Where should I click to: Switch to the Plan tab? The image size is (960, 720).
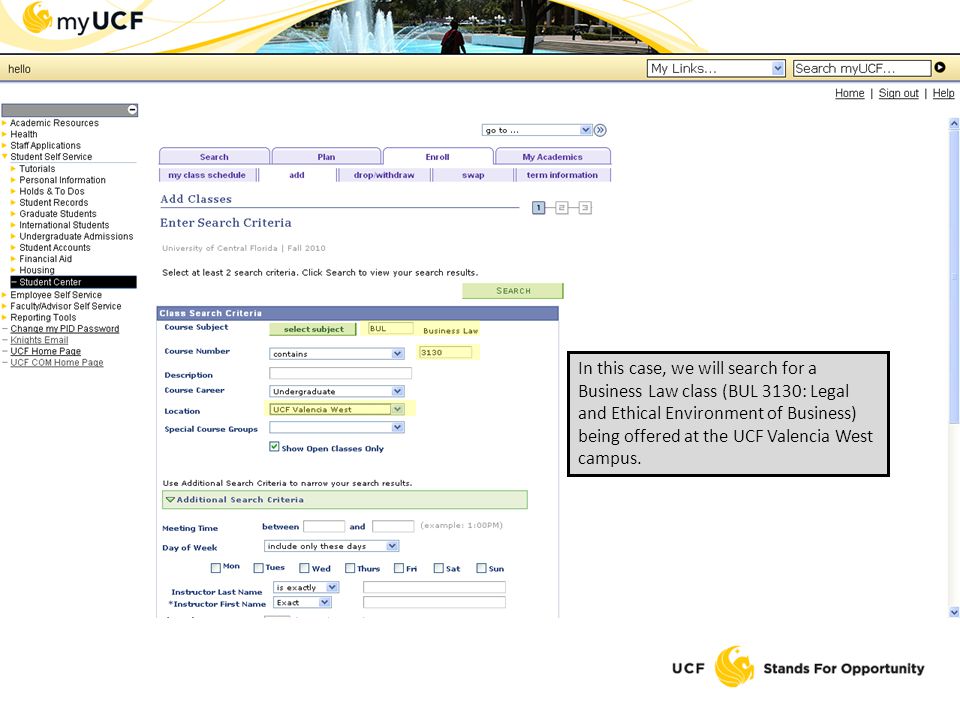tap(326, 157)
